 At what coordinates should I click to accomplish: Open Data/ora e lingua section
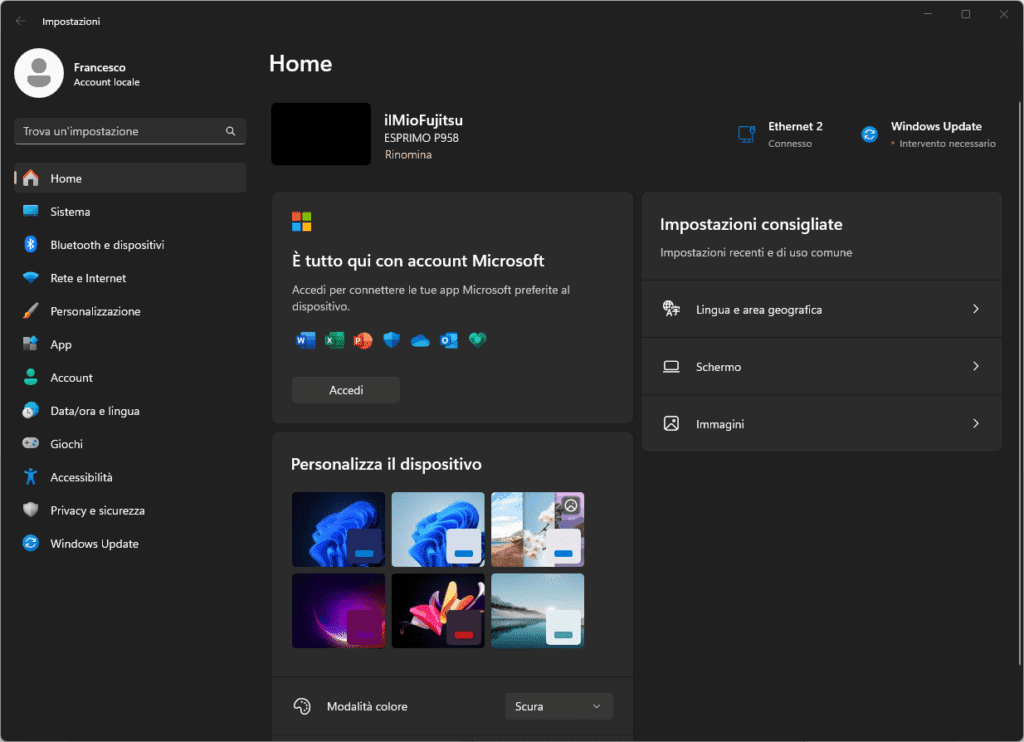95,411
